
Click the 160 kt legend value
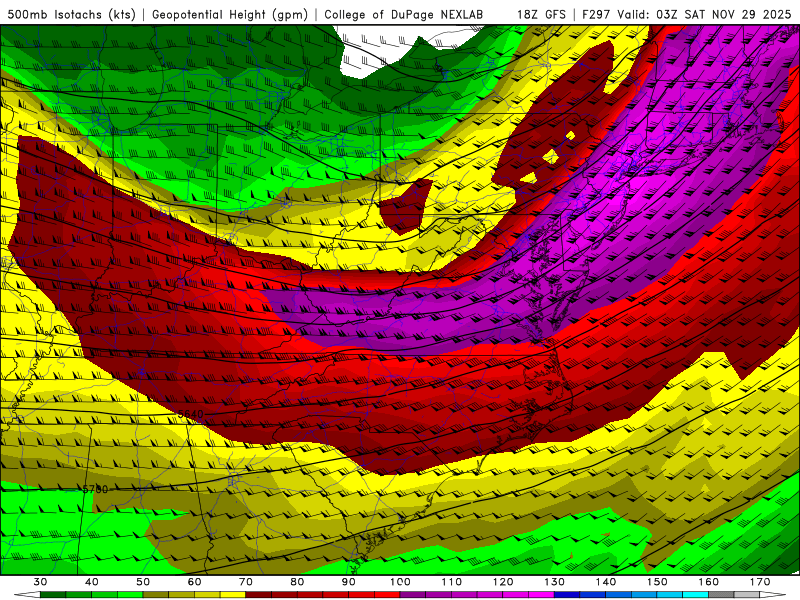pyautogui.click(x=709, y=582)
